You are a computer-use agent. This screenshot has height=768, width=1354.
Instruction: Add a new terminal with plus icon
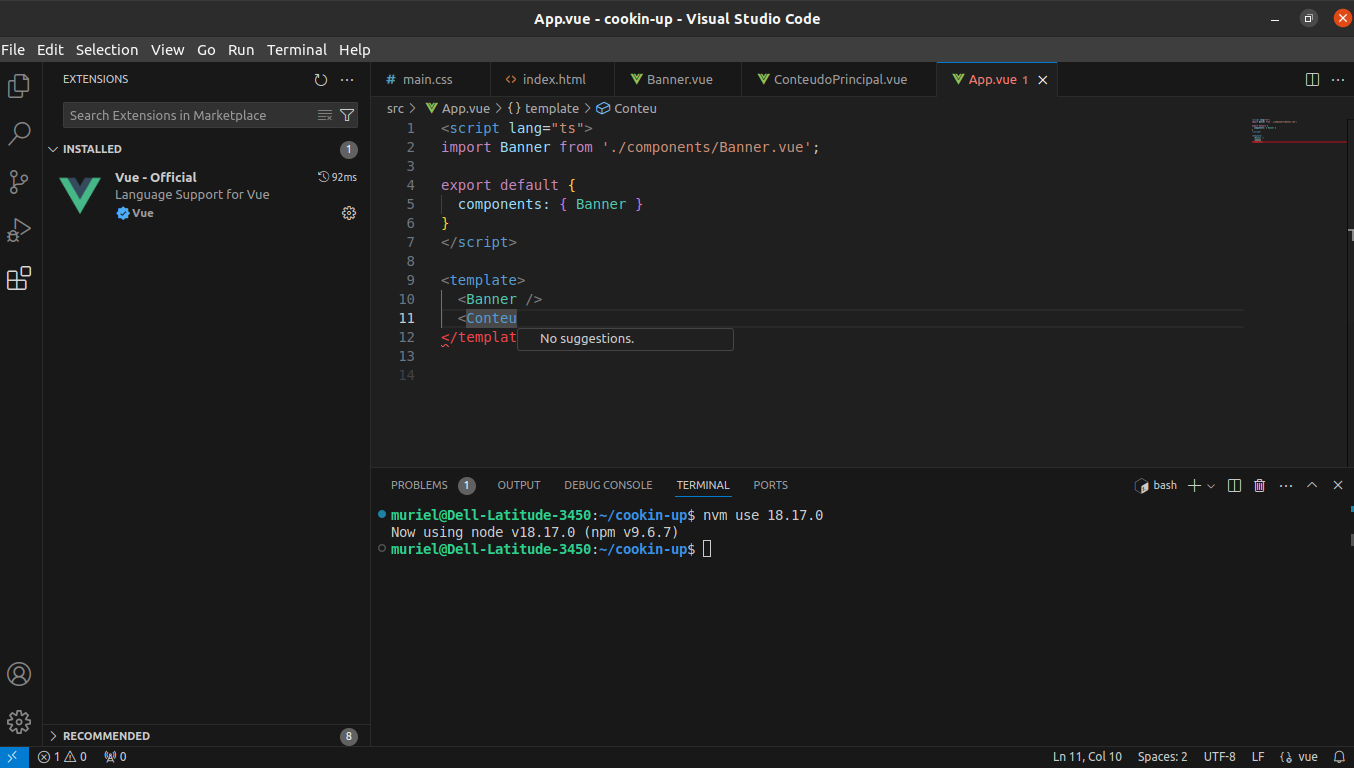(1193, 485)
